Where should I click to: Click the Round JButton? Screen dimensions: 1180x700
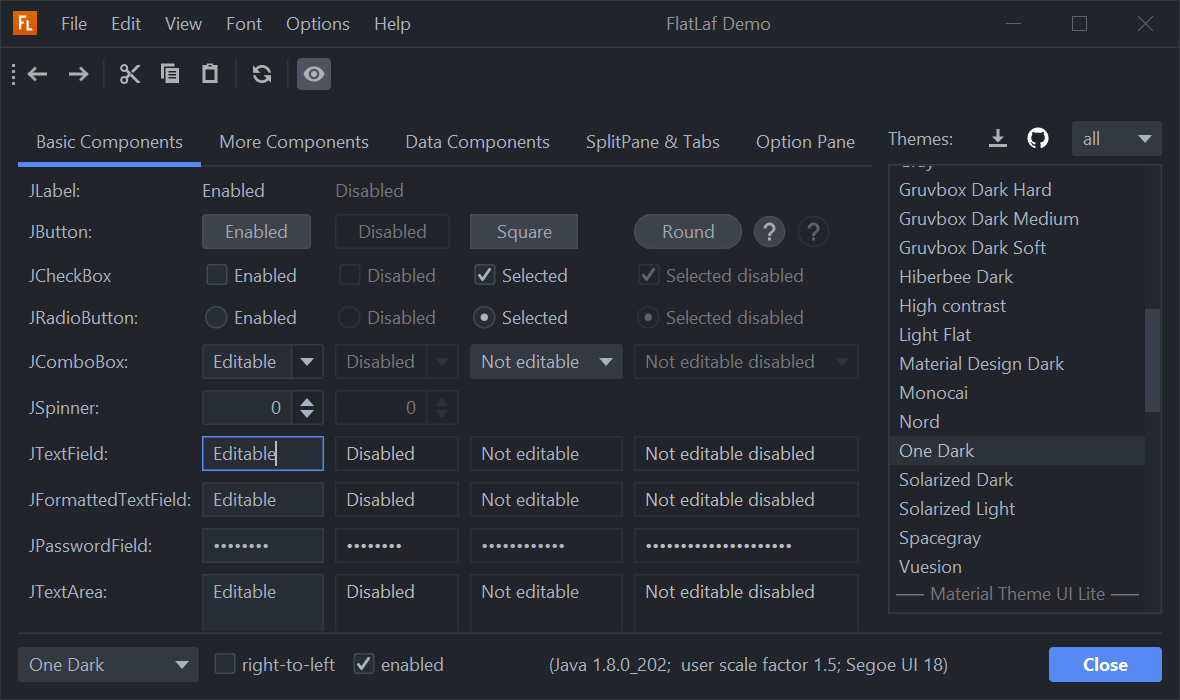[x=688, y=232]
